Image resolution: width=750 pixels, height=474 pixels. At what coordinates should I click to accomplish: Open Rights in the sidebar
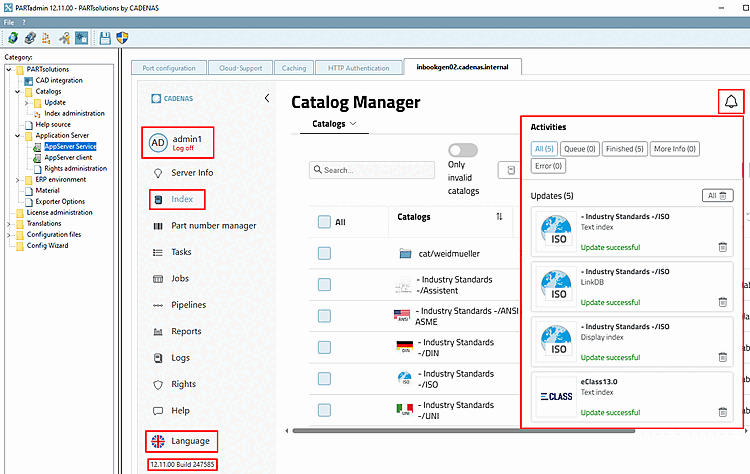[183, 384]
